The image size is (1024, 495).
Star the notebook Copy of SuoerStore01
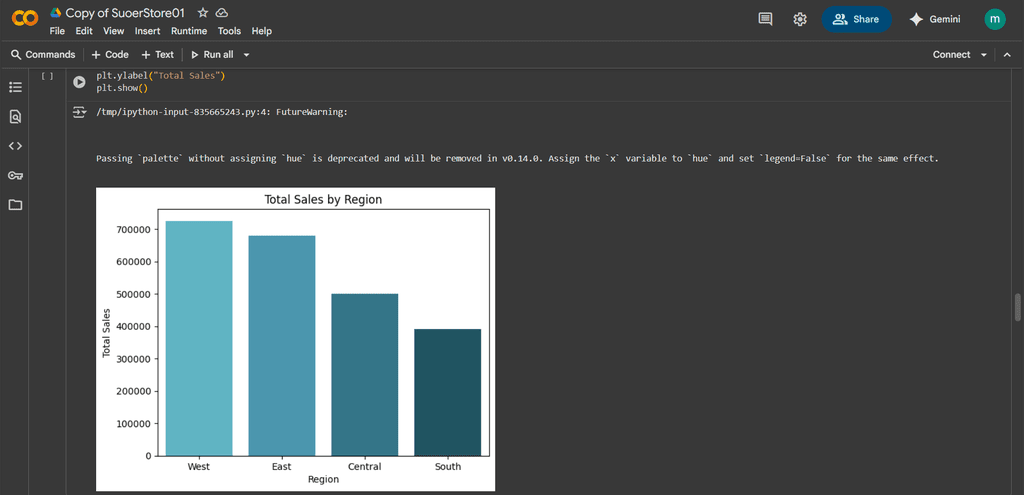[x=203, y=13]
